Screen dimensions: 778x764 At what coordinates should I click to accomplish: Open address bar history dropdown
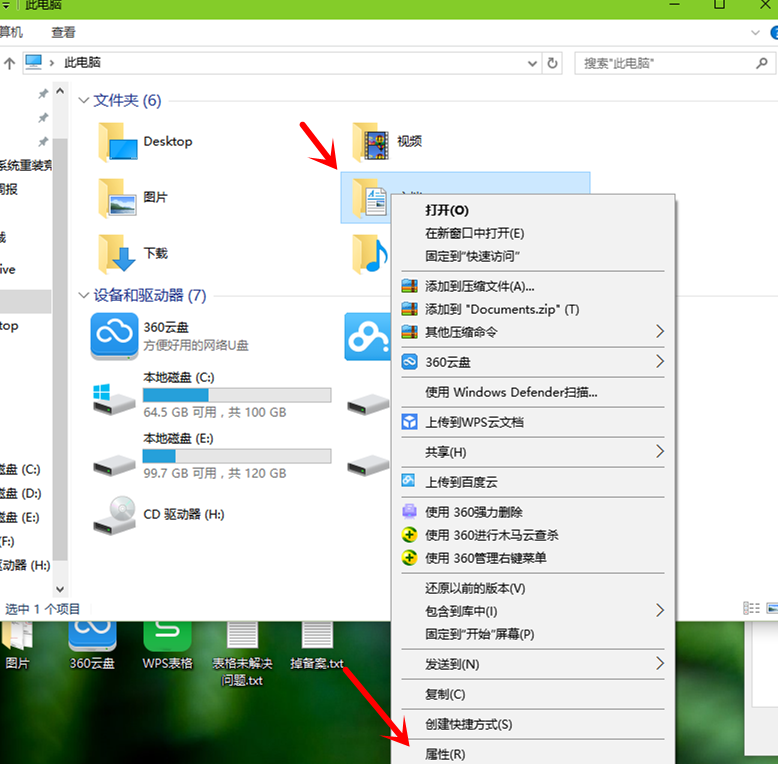point(532,64)
